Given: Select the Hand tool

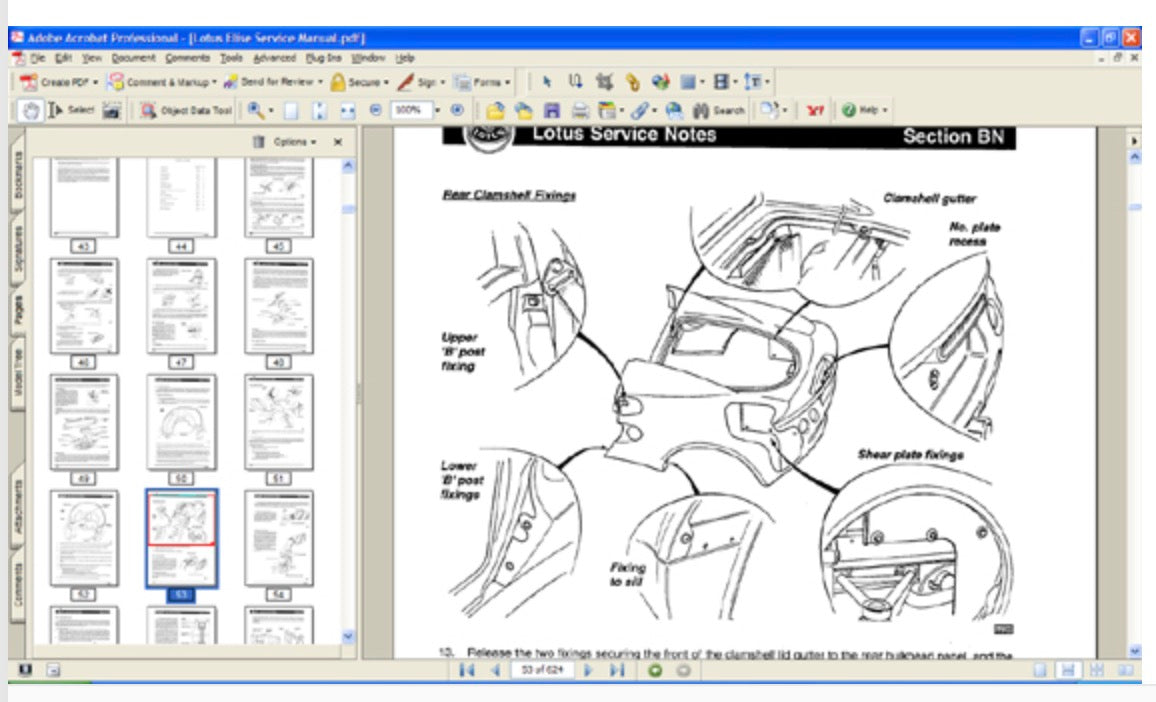Looking at the screenshot, I should click(30, 110).
